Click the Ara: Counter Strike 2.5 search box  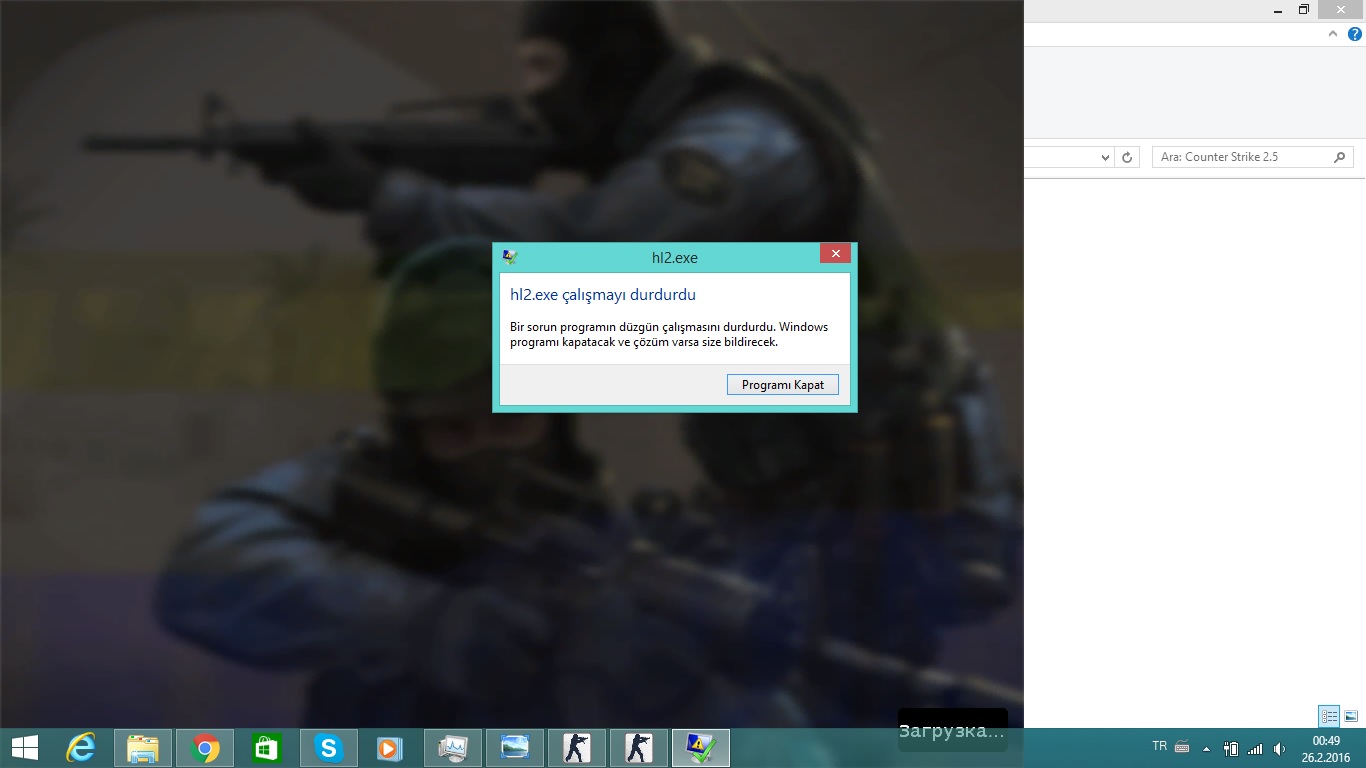[x=1242, y=157]
